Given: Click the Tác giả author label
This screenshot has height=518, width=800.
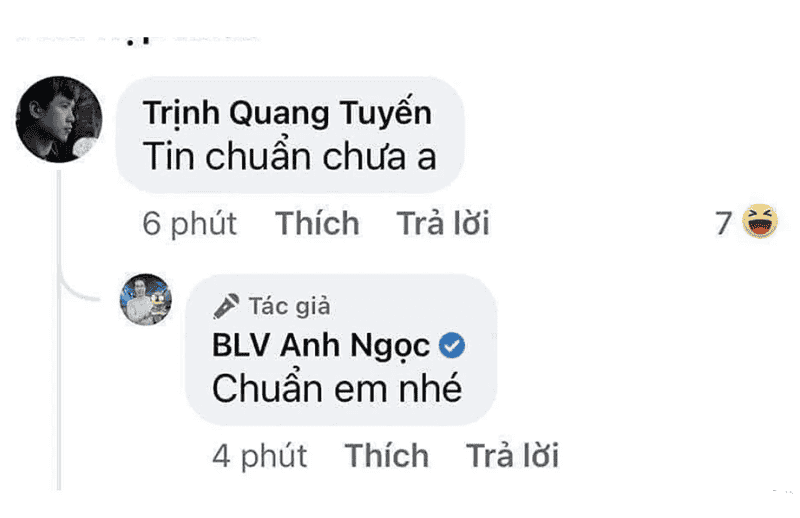Looking at the screenshot, I should coord(289,306).
